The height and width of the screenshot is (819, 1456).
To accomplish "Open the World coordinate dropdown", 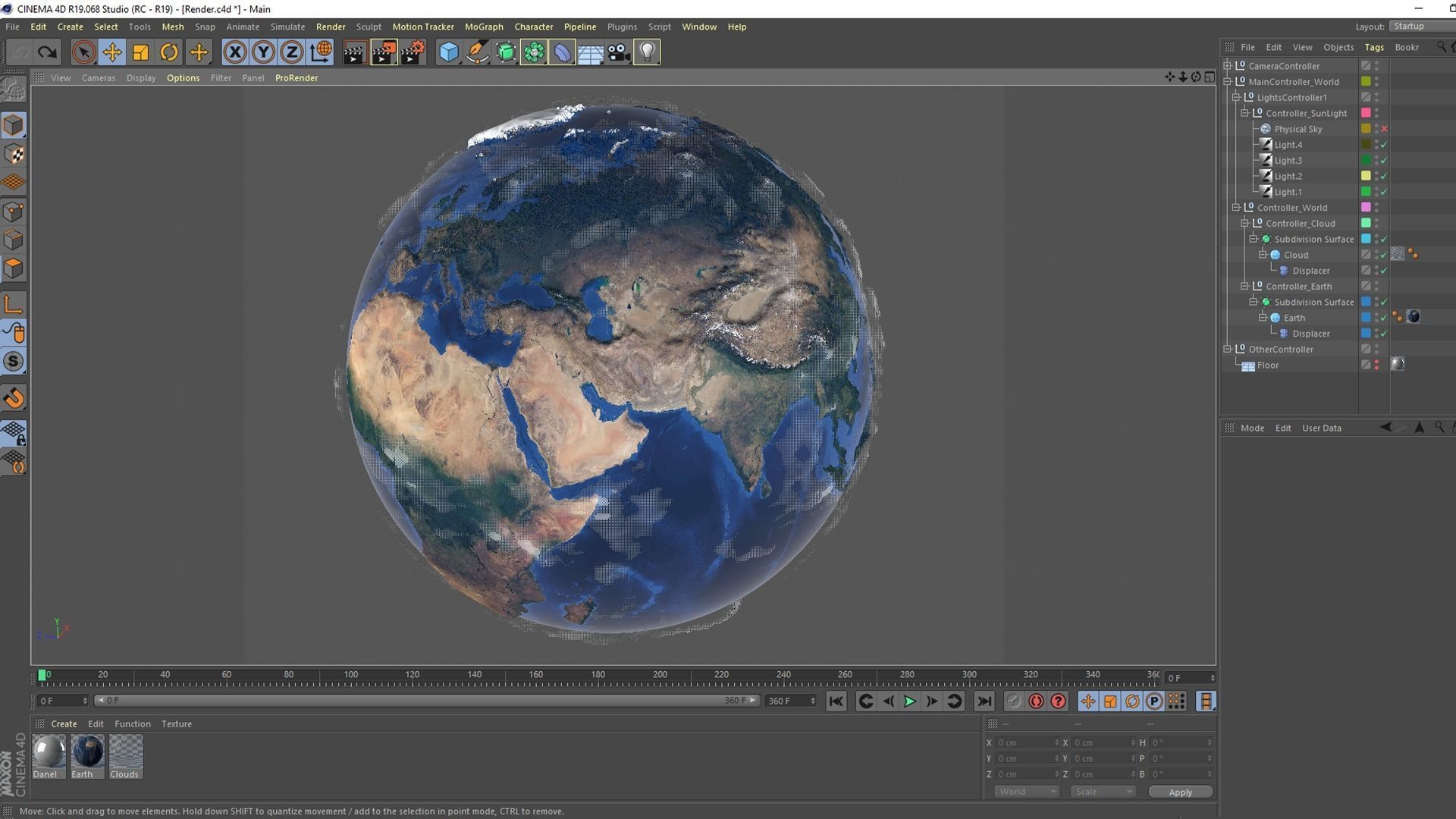I will click(1026, 792).
